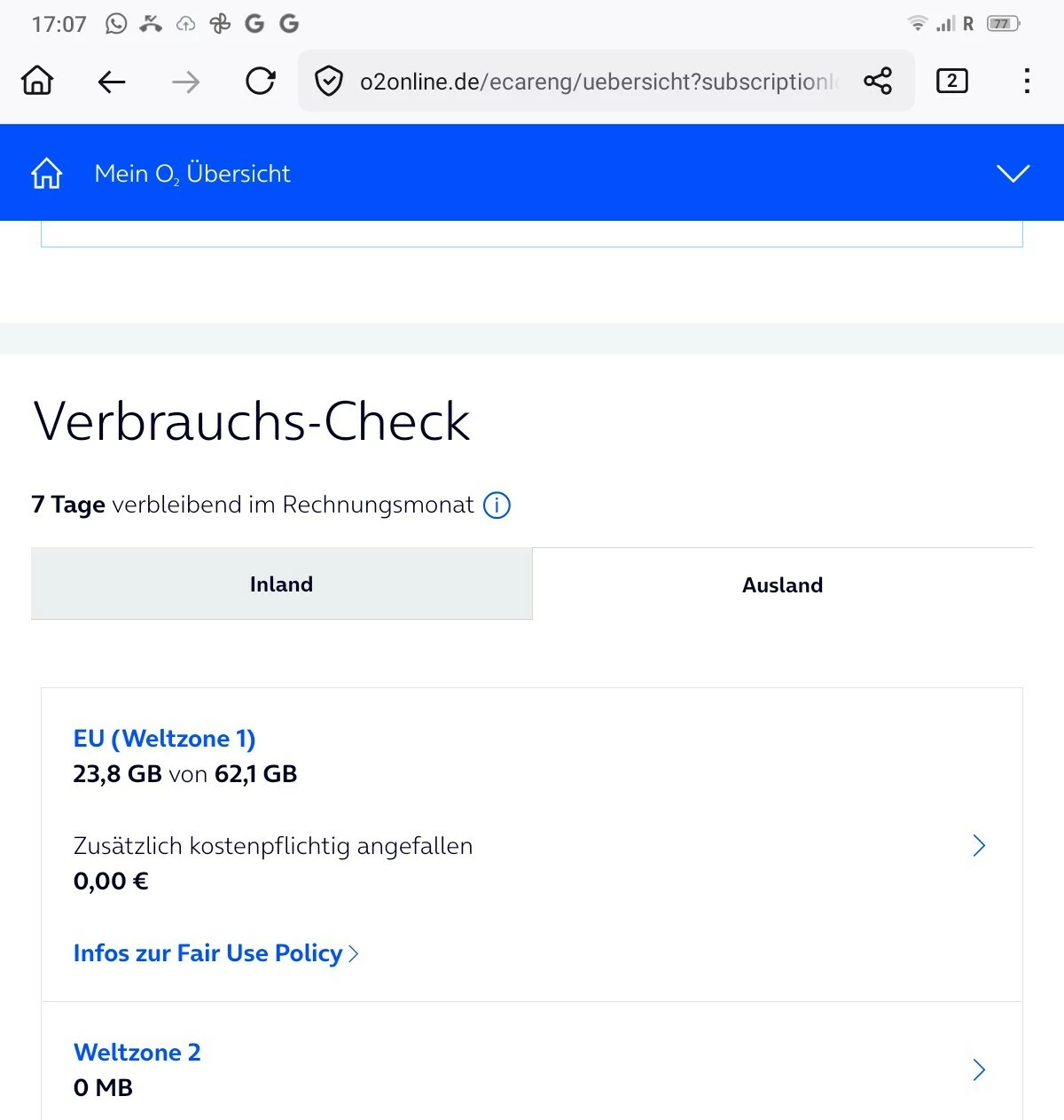
Task: Show billing month info icon
Action: point(497,505)
